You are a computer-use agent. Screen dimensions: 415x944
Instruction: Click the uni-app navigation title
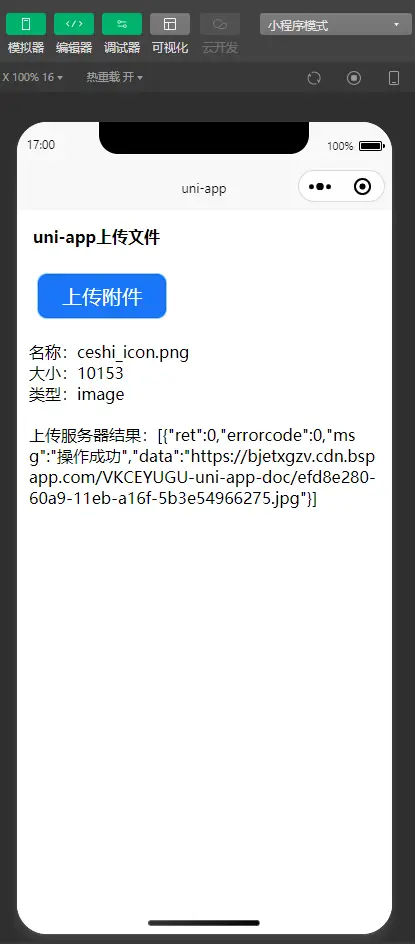point(204,188)
